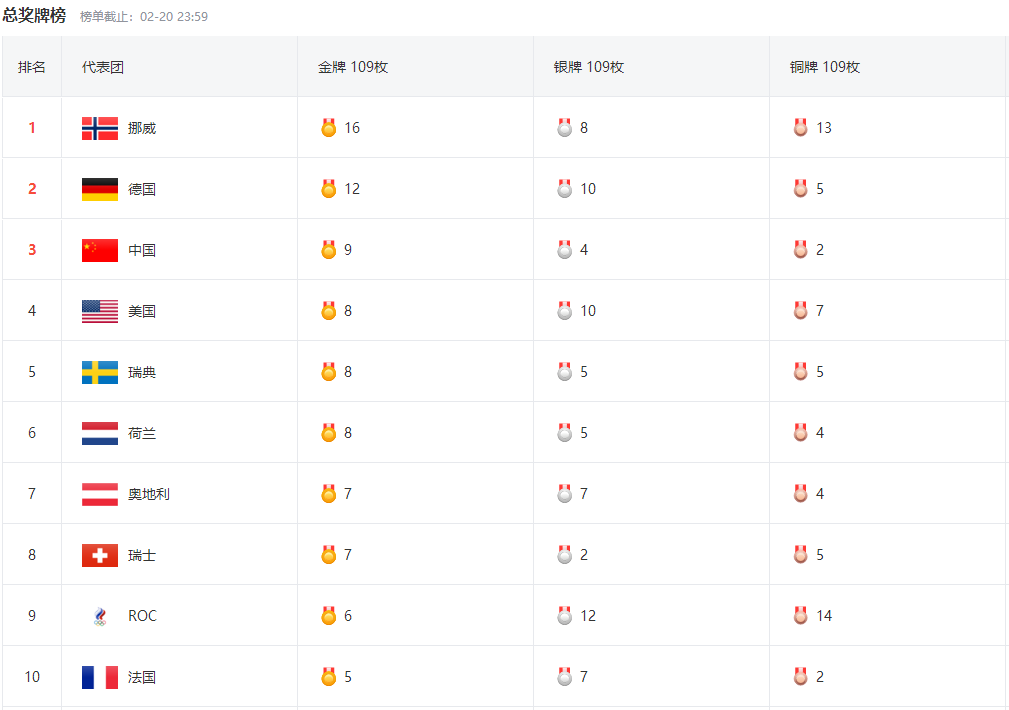
Task: Click the 排名 column header
Action: click(x=32, y=67)
